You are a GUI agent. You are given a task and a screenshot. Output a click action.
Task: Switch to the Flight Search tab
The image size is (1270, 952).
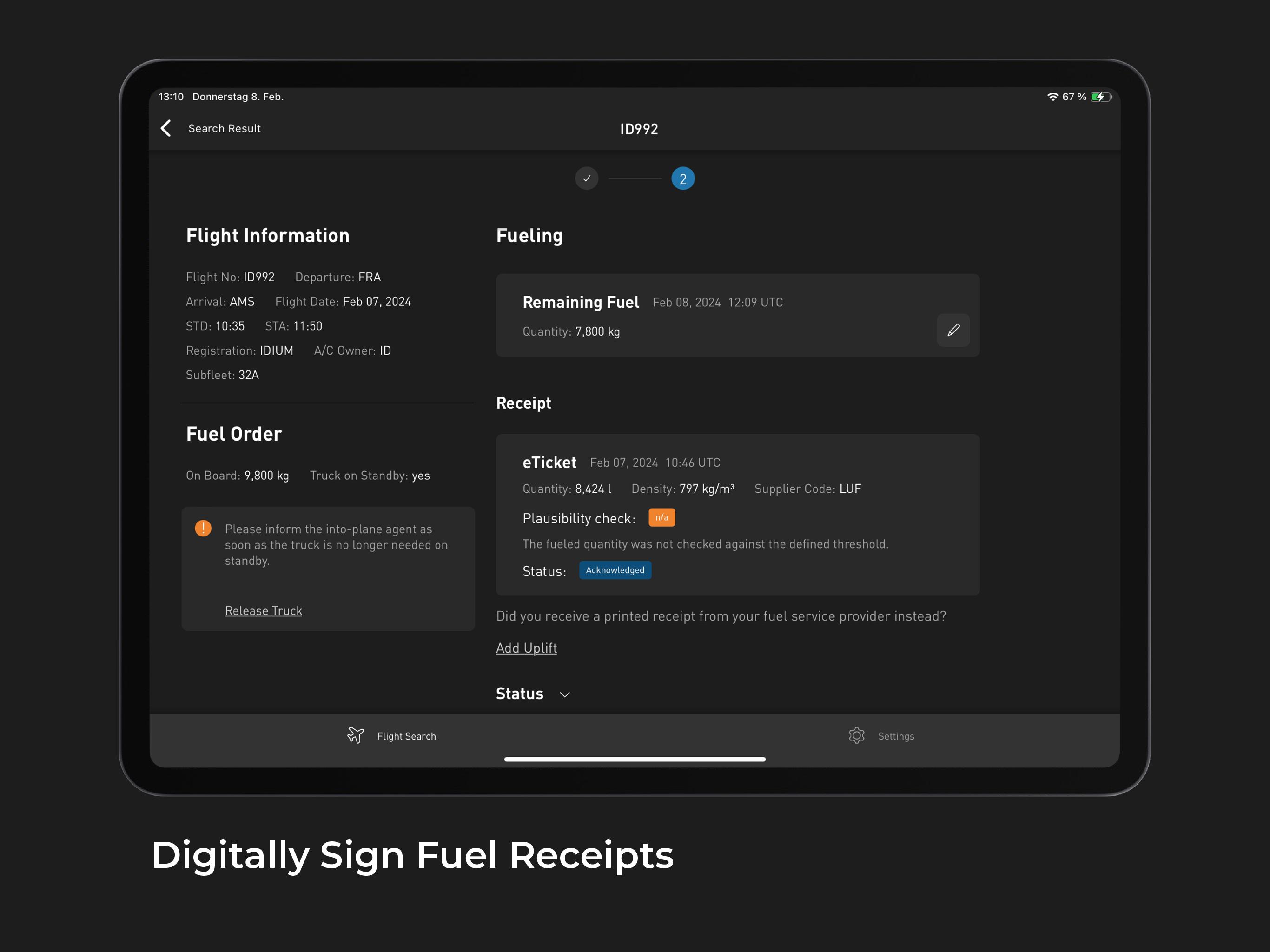click(391, 735)
